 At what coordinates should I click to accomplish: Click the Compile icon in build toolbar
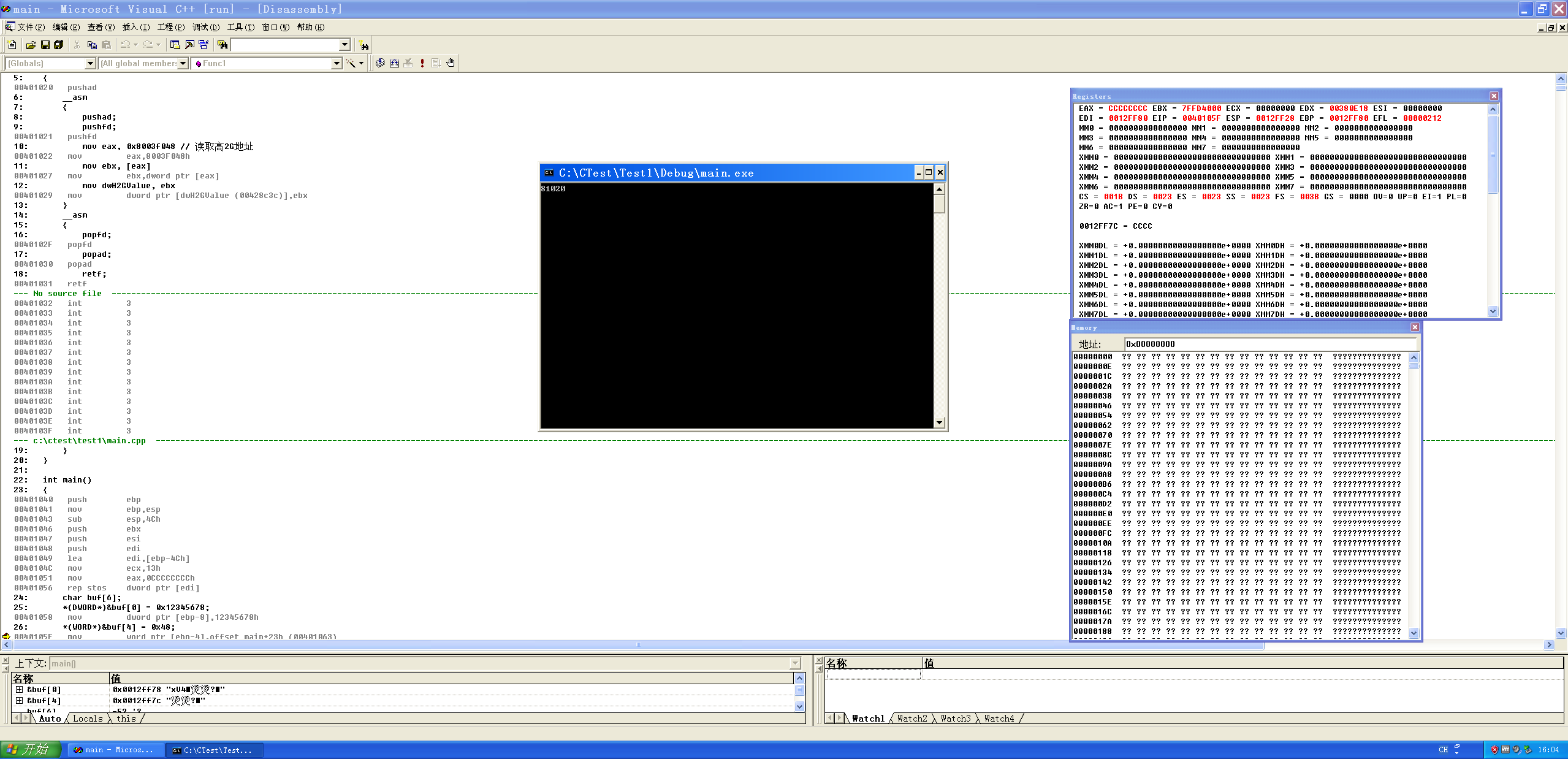pos(380,63)
